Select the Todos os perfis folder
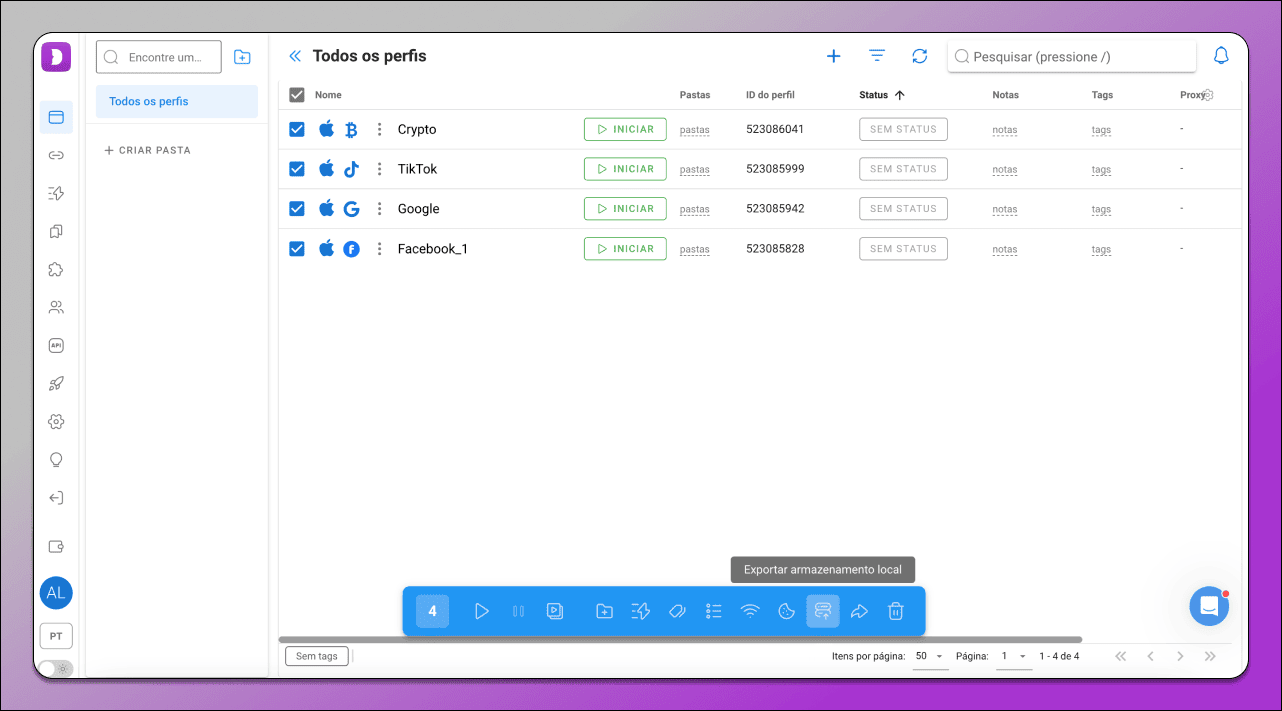Viewport: 1282px width, 711px height. pos(177,101)
